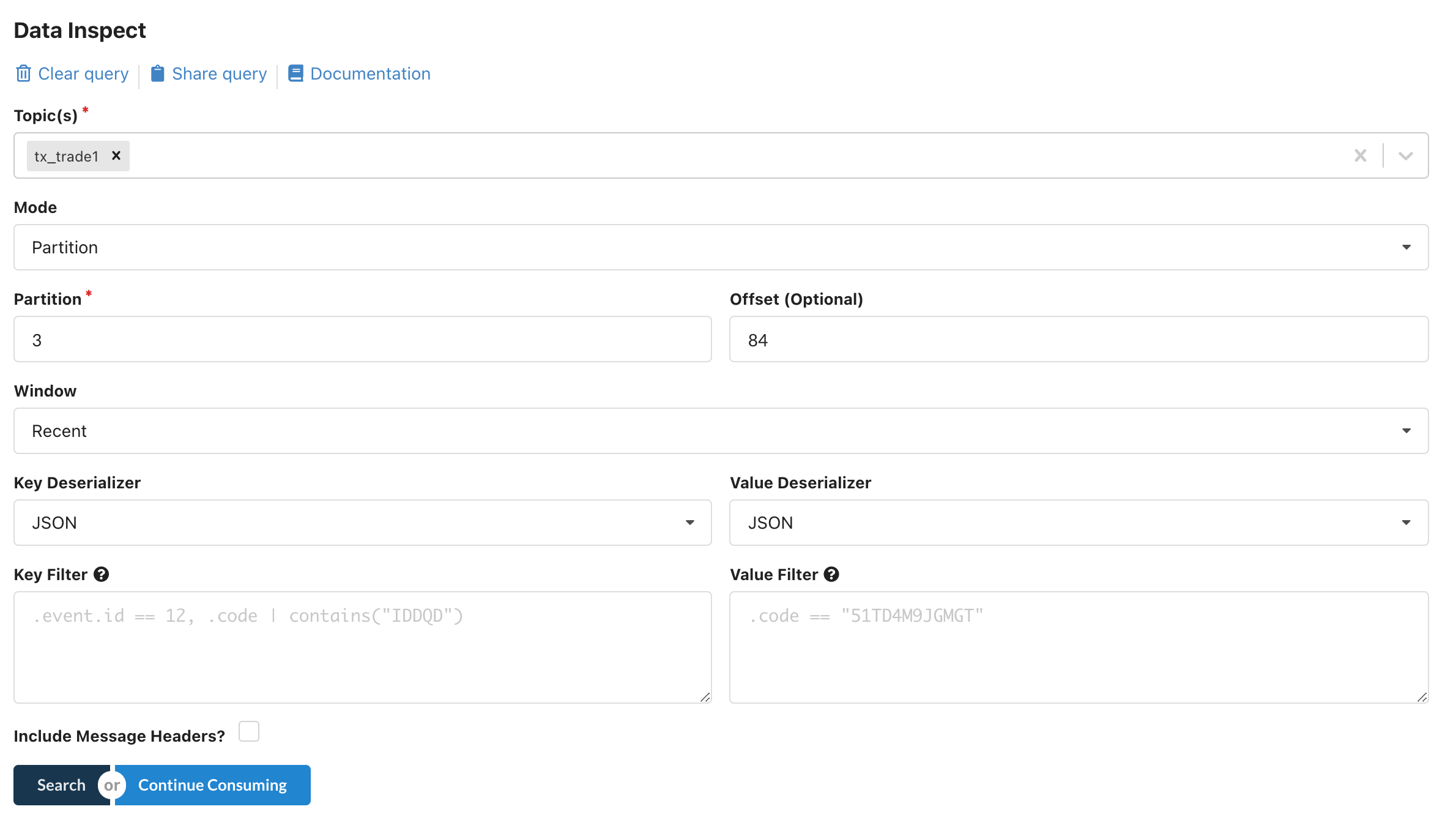Remove the tx_trade1 topic chip
The image size is (1456, 820).
click(116, 155)
